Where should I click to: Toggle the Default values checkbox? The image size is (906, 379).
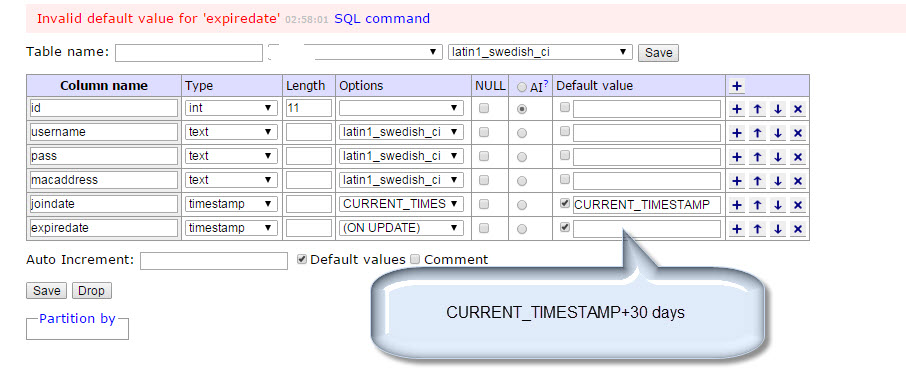[301, 259]
